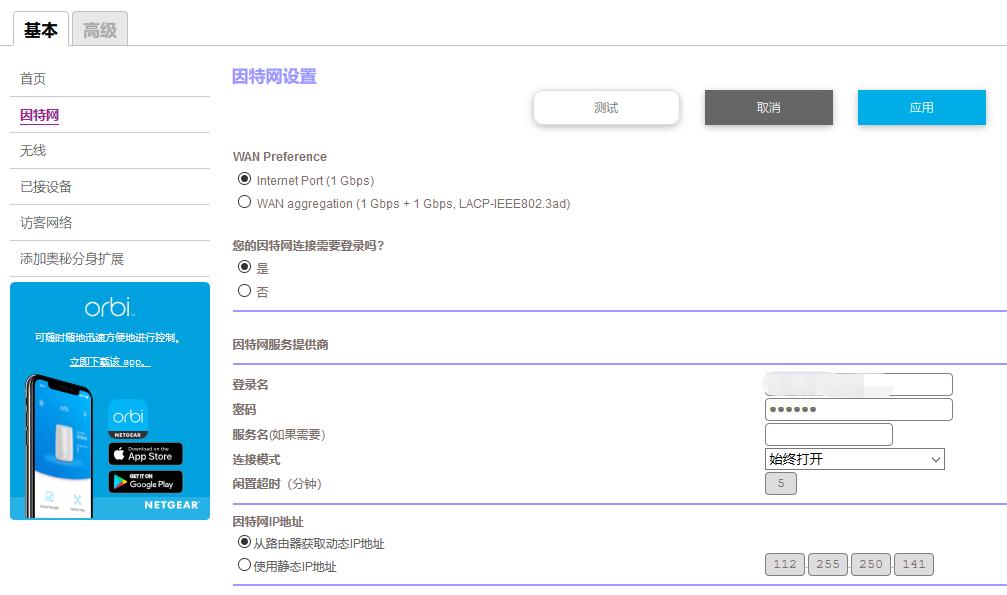Image resolution: width=1007 pixels, height=595 pixels.
Task: Click the 立即下载该 app link
Action: coord(109,361)
